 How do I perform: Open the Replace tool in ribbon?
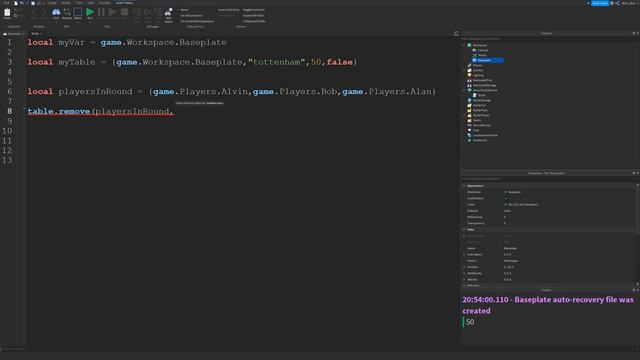pyautogui.click(x=67, y=13)
